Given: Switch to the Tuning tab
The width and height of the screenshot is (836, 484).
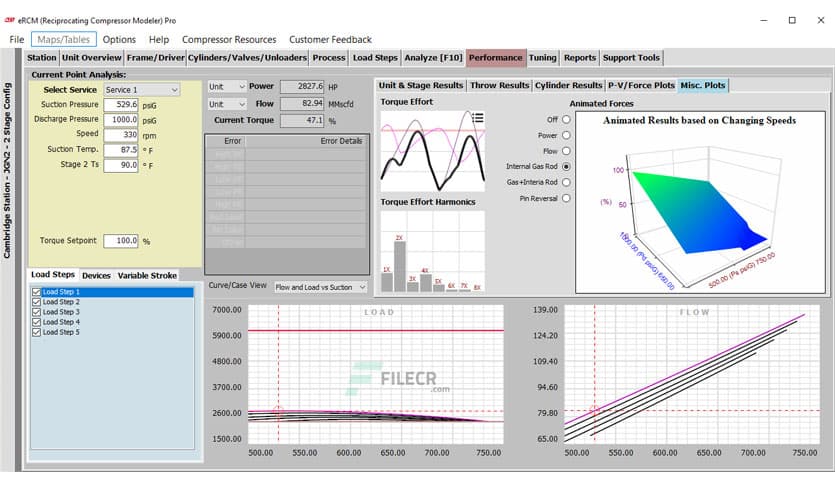Looking at the screenshot, I should pos(543,58).
